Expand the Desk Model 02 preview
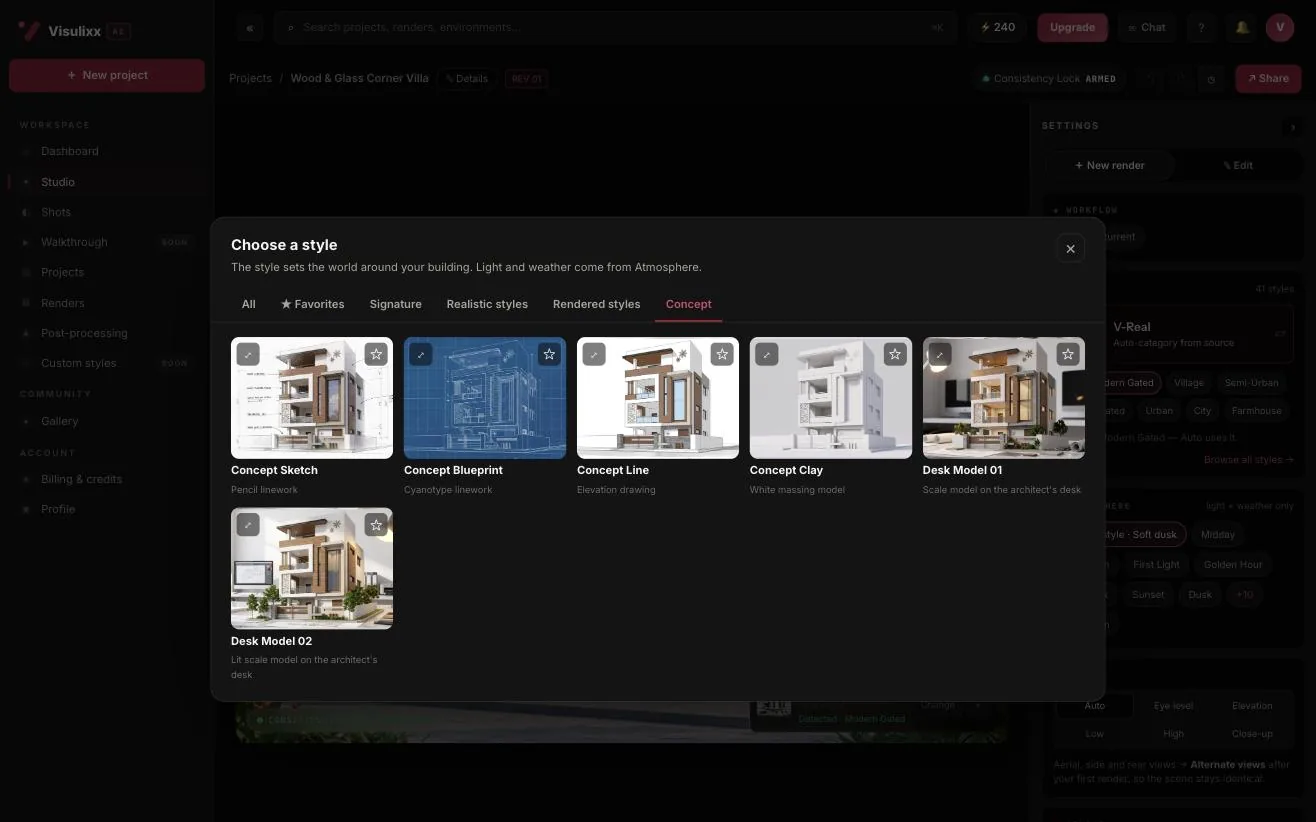This screenshot has width=1316, height=822. [248, 525]
